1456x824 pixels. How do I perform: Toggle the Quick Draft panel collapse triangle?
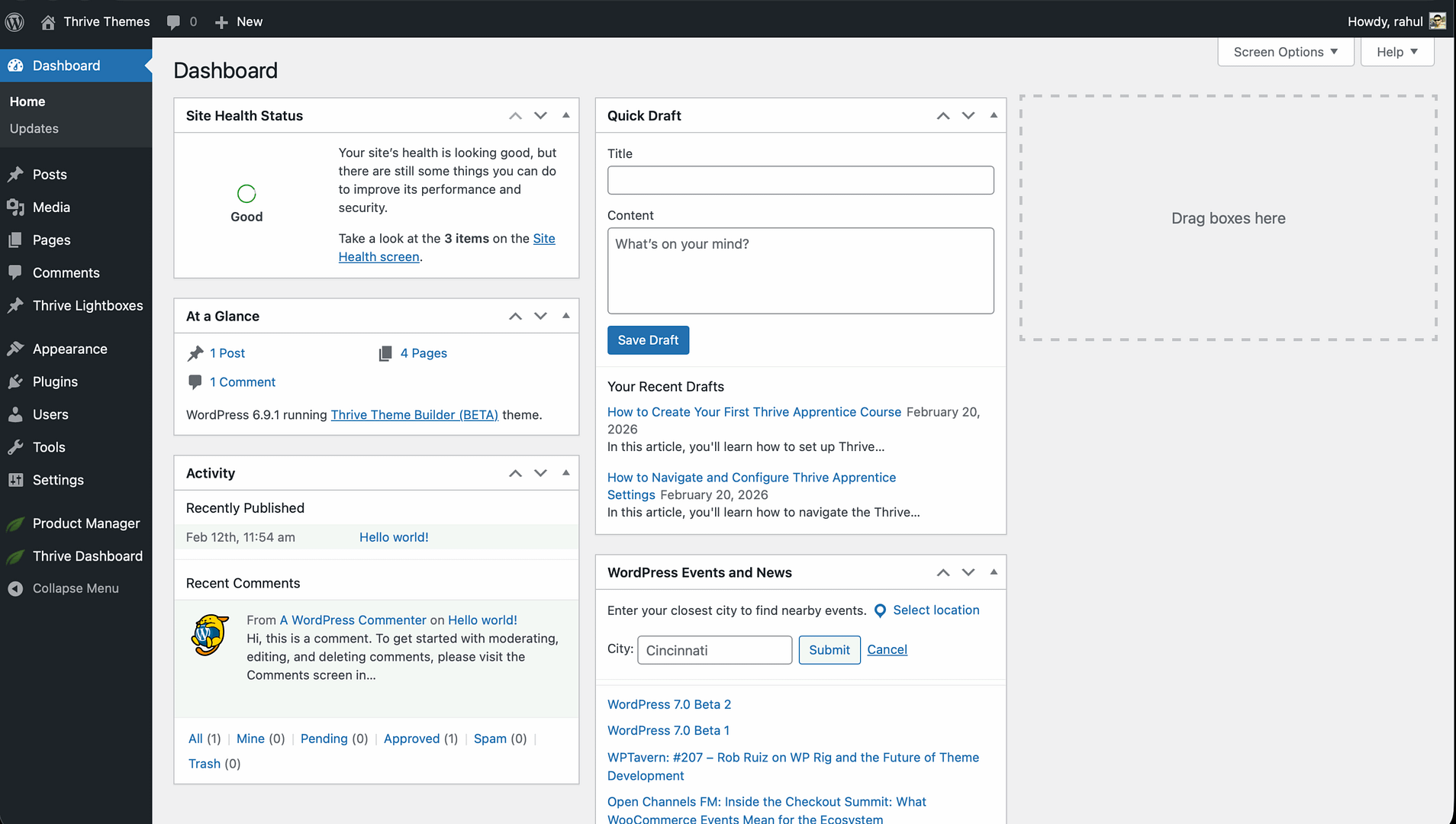click(993, 115)
